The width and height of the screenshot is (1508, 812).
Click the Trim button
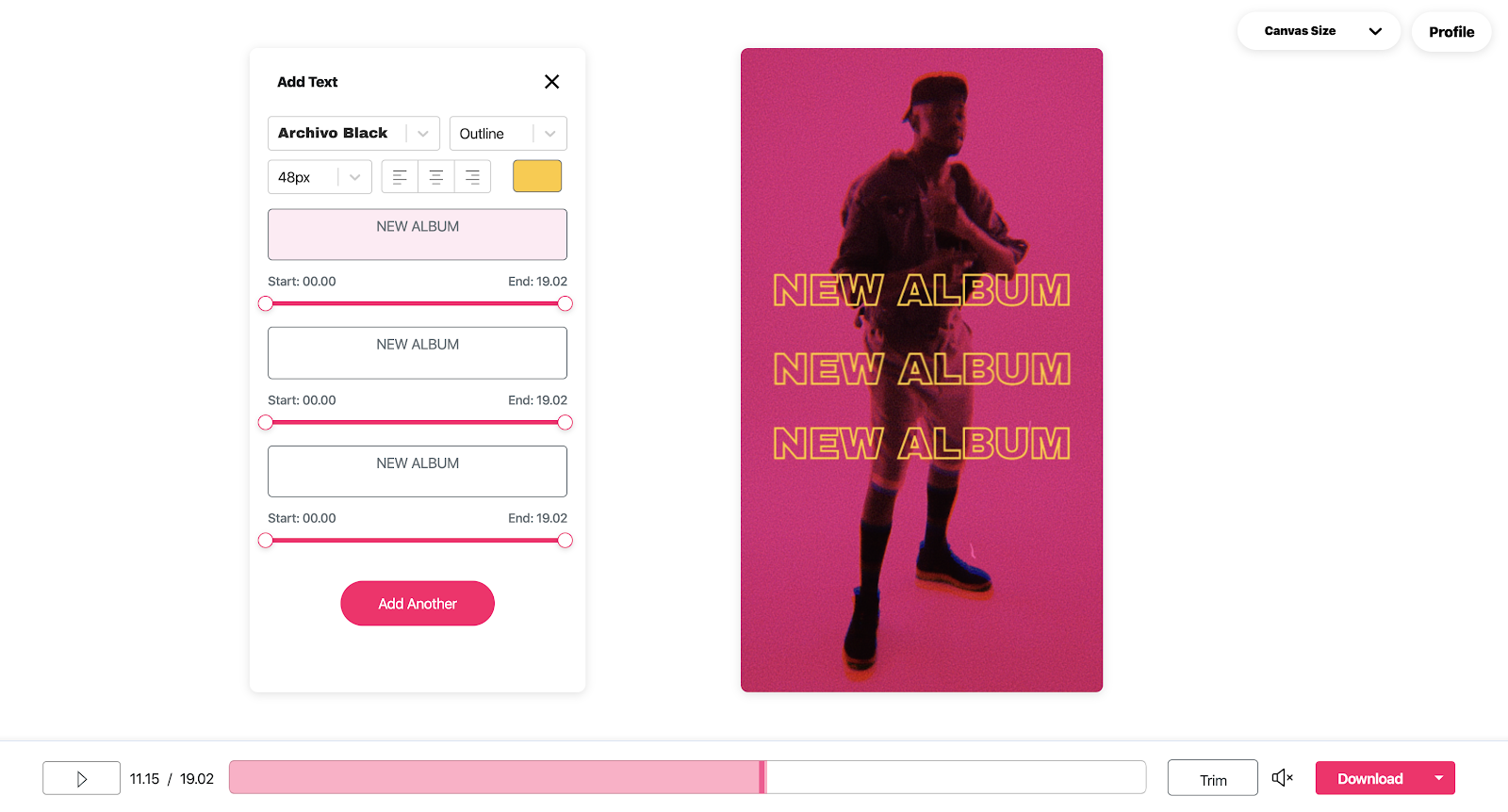click(x=1213, y=779)
